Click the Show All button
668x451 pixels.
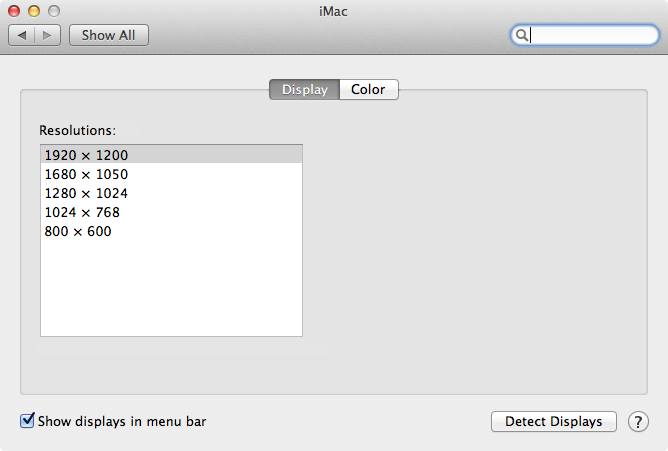click(109, 35)
